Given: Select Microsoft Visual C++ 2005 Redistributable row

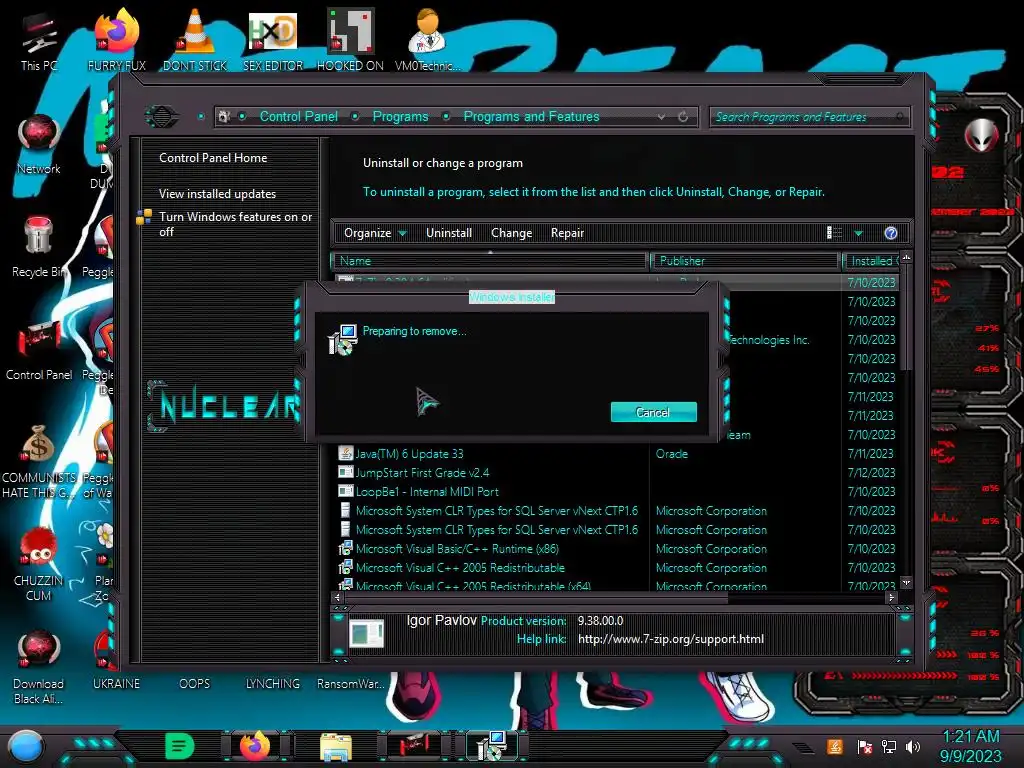Looking at the screenshot, I should pos(616,568).
